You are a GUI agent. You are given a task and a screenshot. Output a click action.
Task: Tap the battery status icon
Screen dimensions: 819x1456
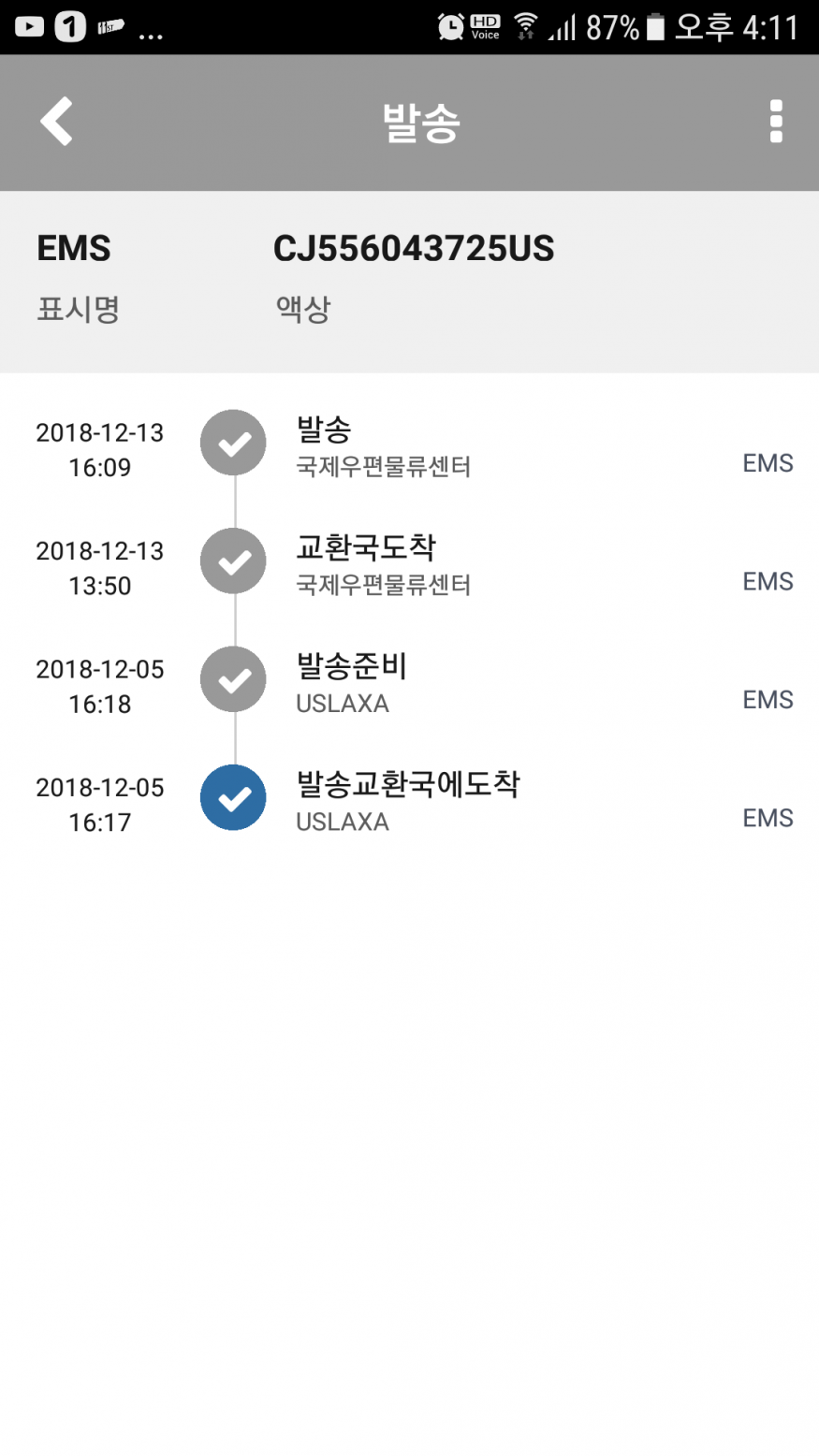[x=656, y=27]
